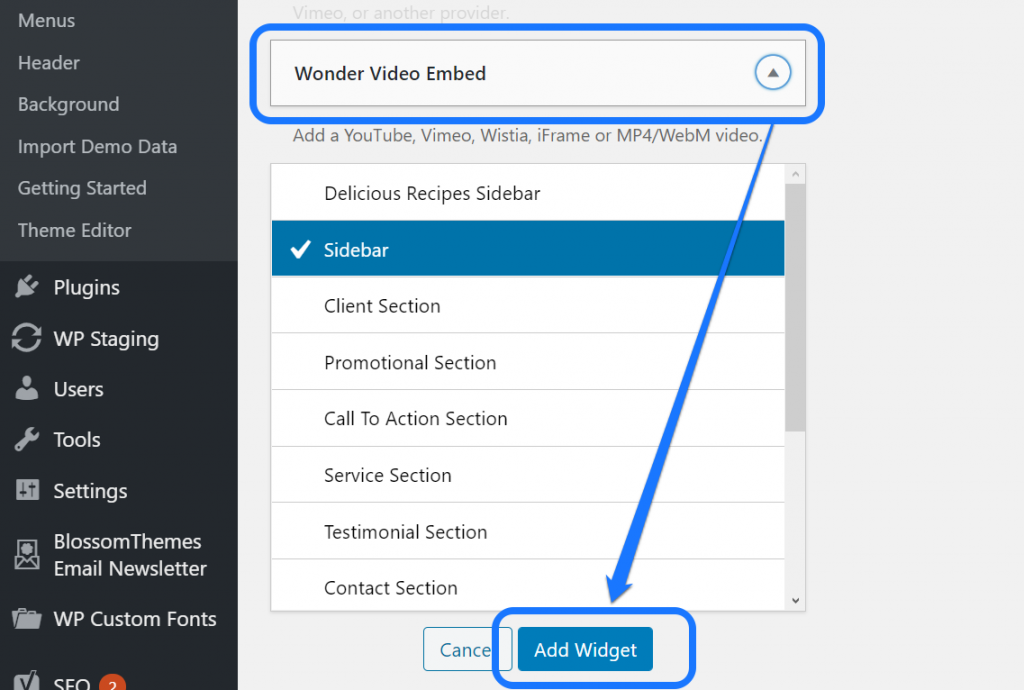Click the WP Custom Fonts folder icon
The image size is (1024, 690).
click(26, 619)
